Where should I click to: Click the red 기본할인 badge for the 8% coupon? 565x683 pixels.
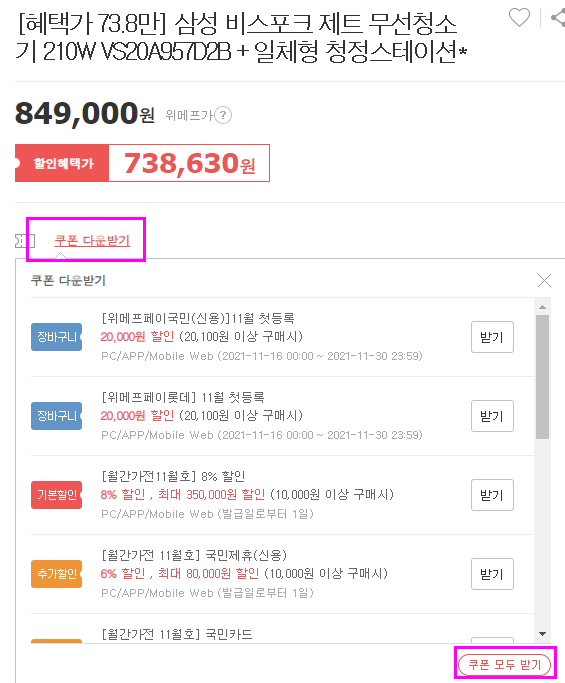(57, 495)
